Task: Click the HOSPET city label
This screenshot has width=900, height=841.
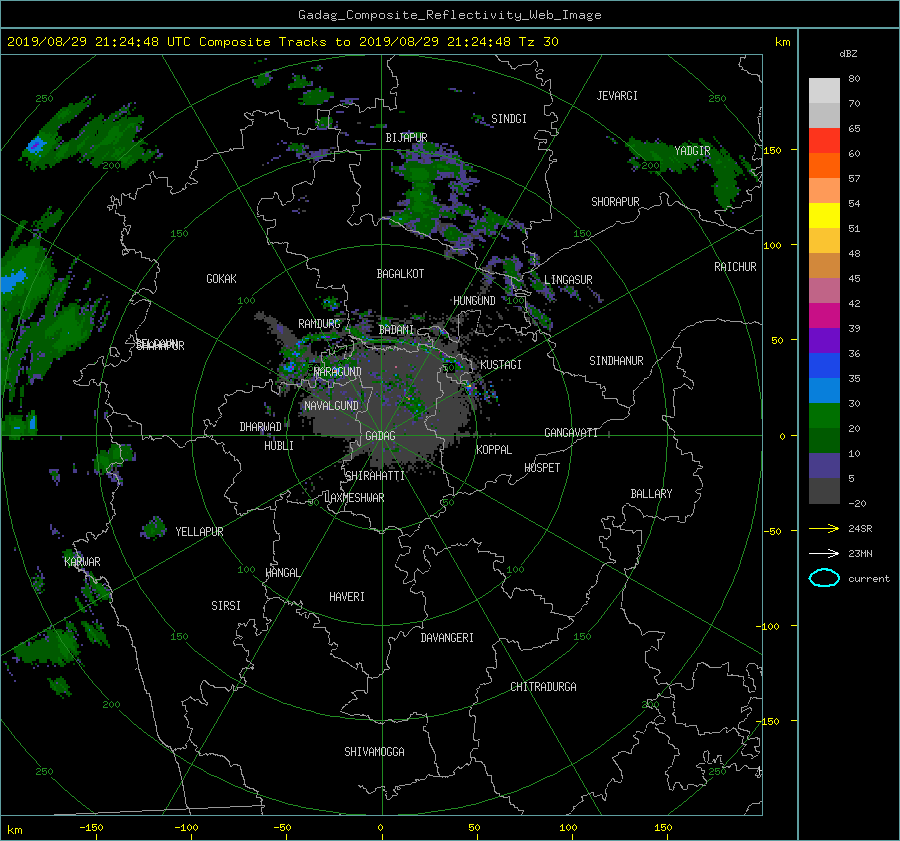Action: 542,468
